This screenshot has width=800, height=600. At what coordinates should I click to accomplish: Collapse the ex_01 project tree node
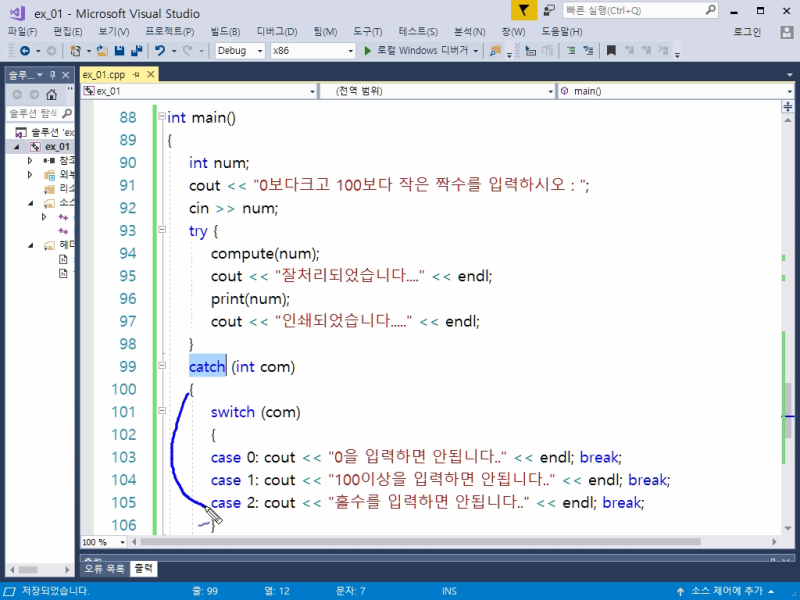point(17,147)
